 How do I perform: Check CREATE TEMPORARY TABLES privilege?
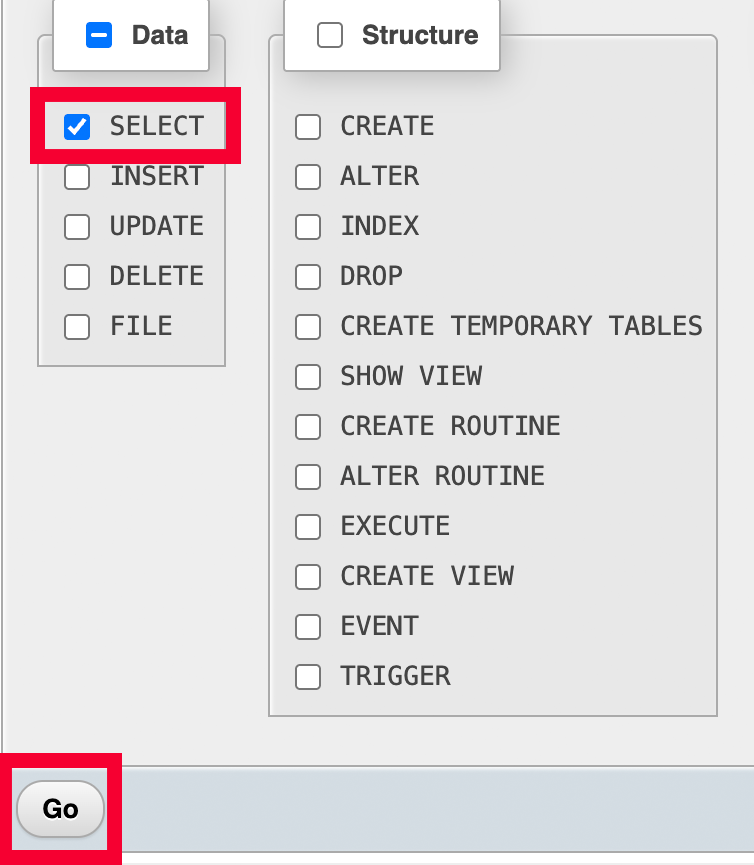pyautogui.click(x=308, y=327)
